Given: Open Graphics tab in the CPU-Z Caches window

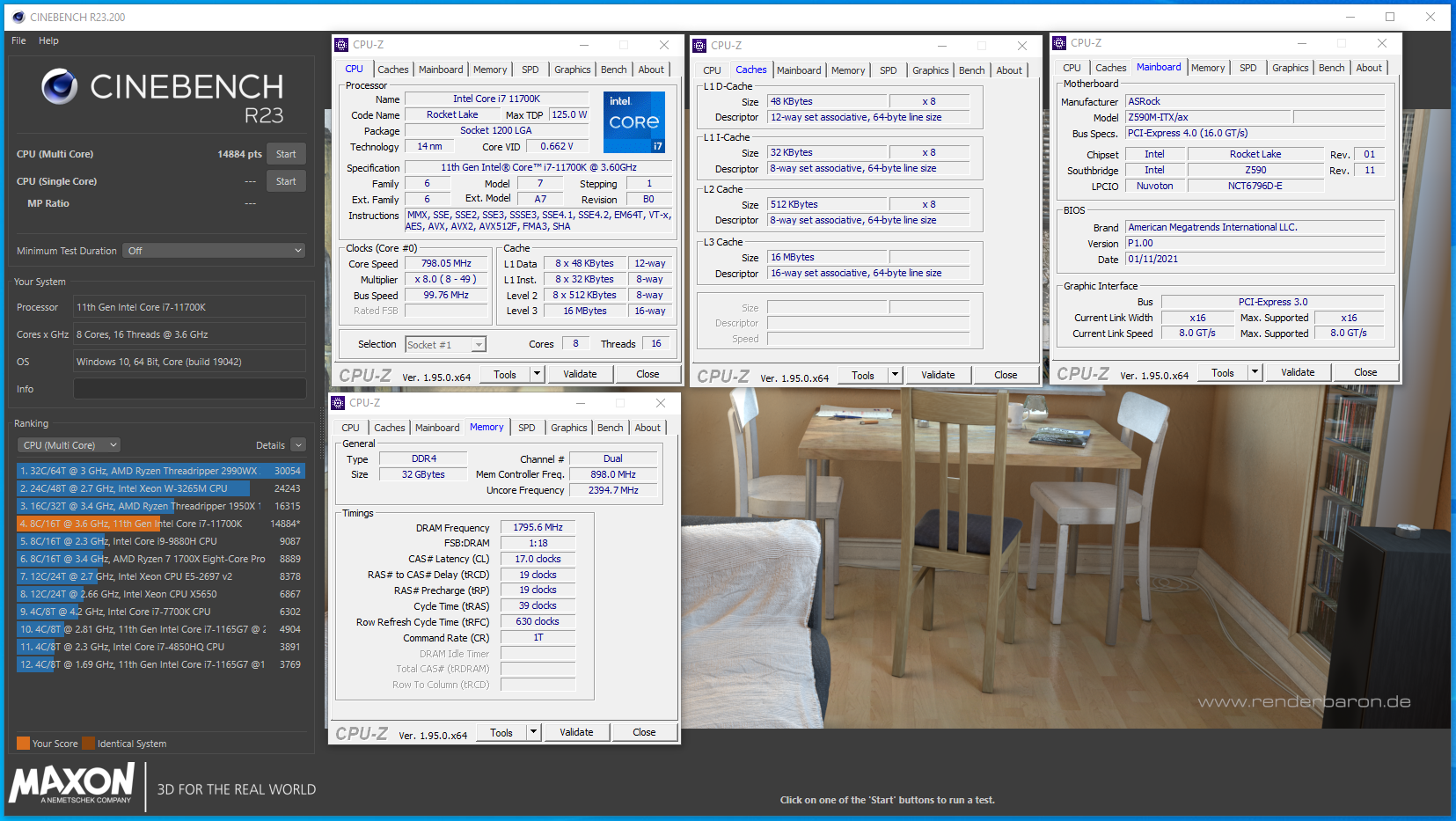Looking at the screenshot, I should pos(930,70).
